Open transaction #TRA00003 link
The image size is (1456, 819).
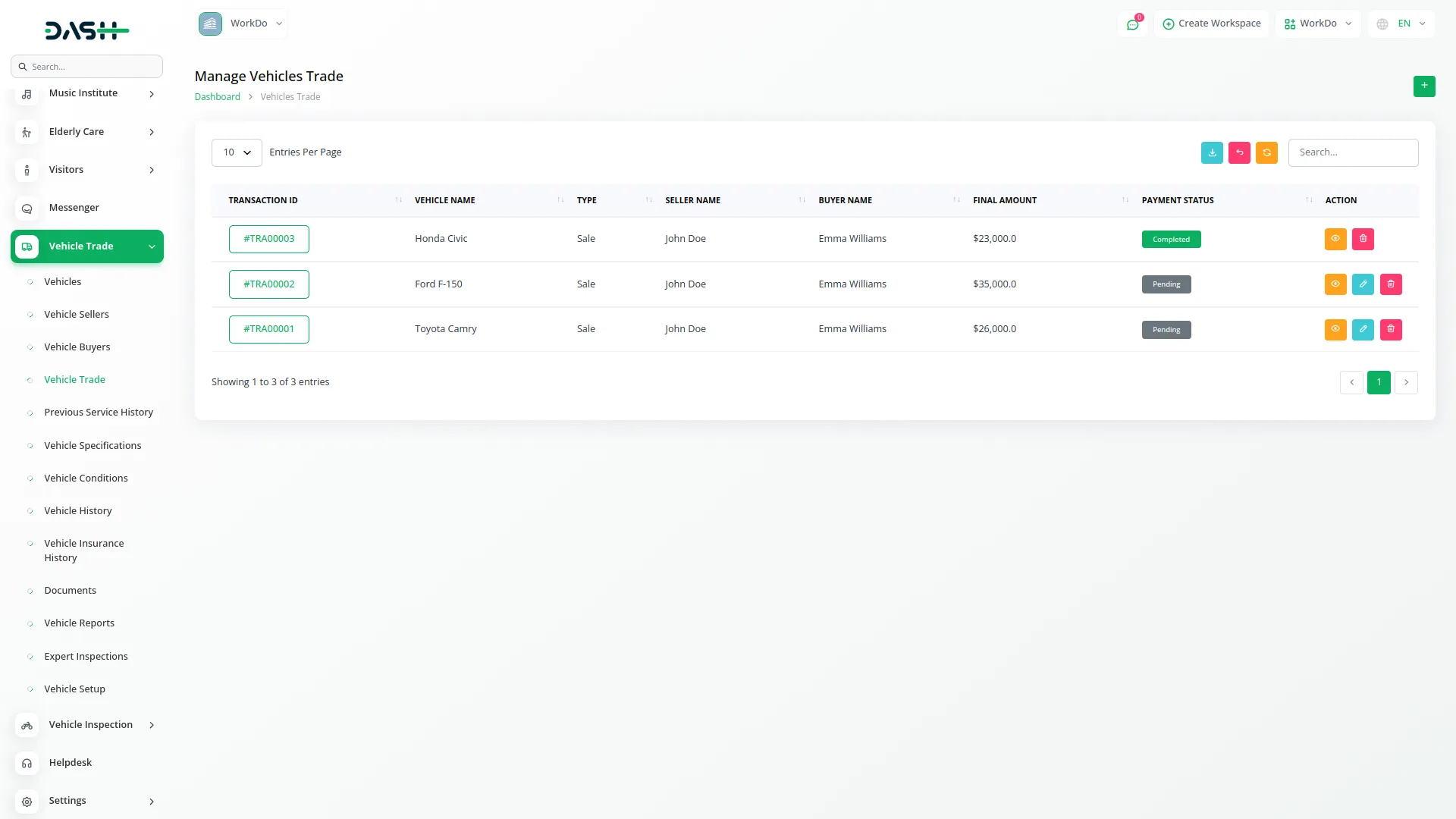(268, 239)
